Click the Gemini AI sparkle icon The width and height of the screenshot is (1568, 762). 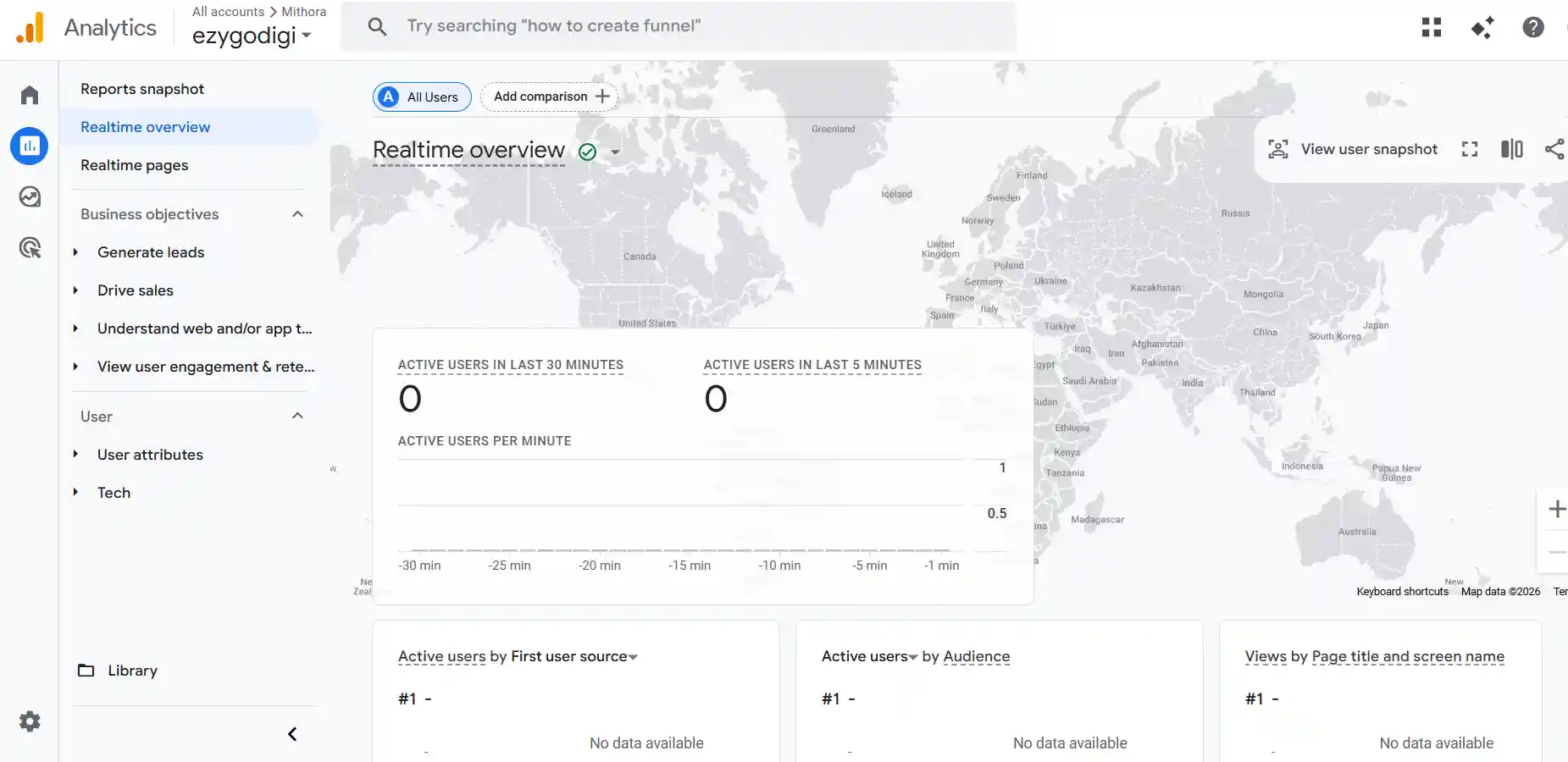coord(1482,27)
